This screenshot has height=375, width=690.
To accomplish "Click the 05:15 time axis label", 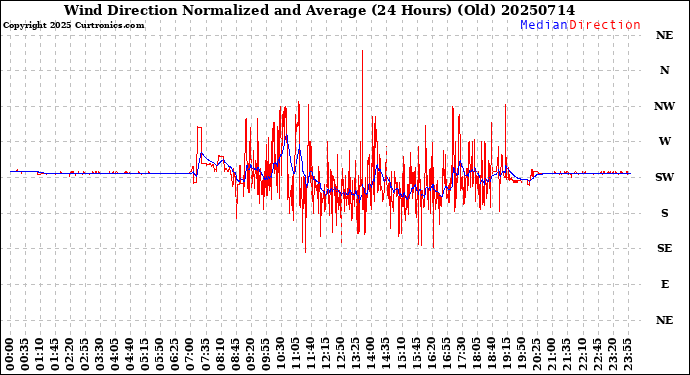I will (x=145, y=354).
